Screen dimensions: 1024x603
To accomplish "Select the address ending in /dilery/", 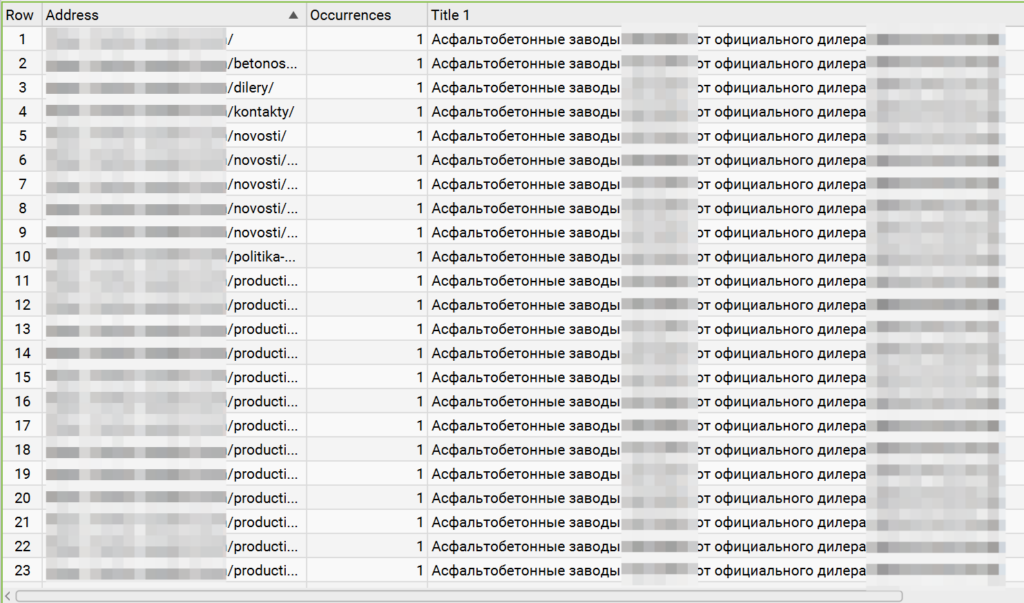I will click(x=251, y=88).
